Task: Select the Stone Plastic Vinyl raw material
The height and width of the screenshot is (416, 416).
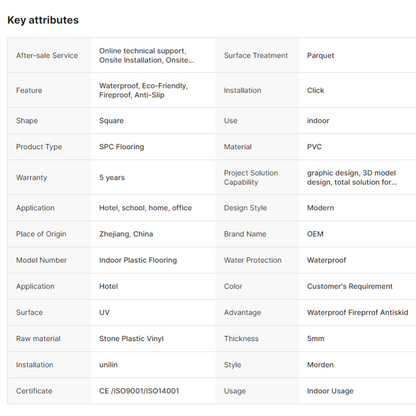Action: click(x=131, y=339)
